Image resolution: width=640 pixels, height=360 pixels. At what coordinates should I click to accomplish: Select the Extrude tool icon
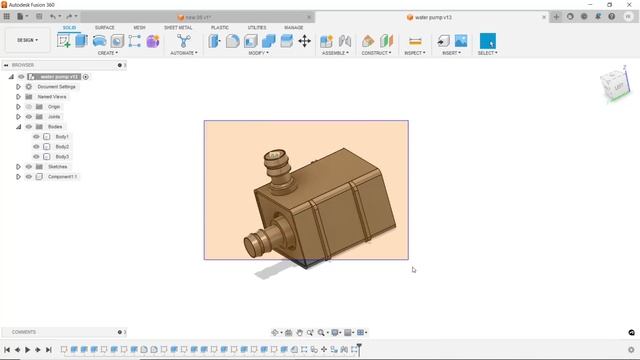[x=81, y=41]
